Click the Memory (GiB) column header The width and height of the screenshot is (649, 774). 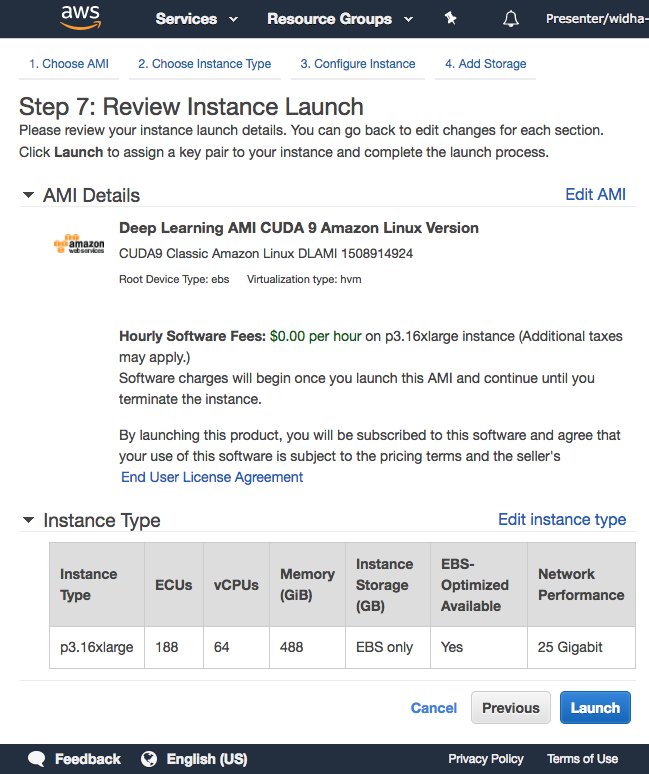click(307, 584)
